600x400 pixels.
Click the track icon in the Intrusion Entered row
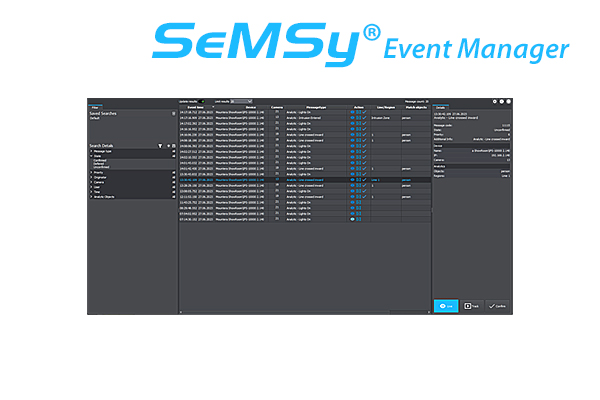point(359,118)
